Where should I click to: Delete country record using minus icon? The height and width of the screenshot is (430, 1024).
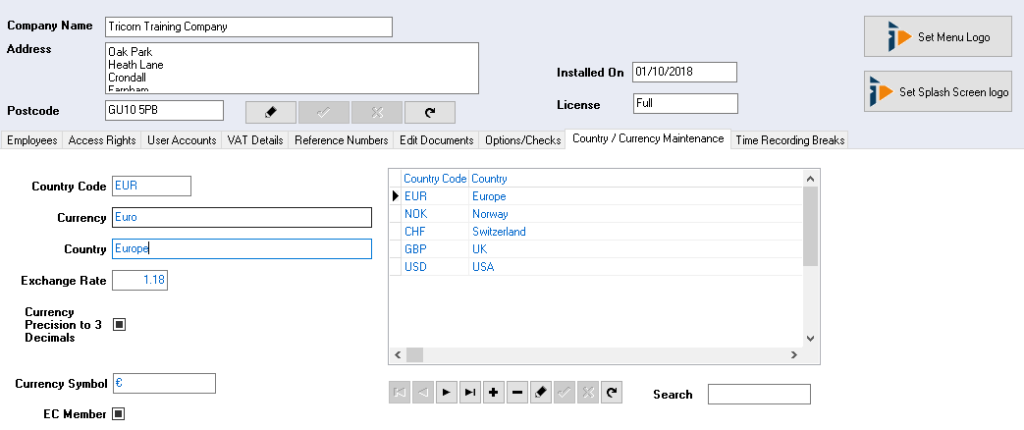[517, 393]
